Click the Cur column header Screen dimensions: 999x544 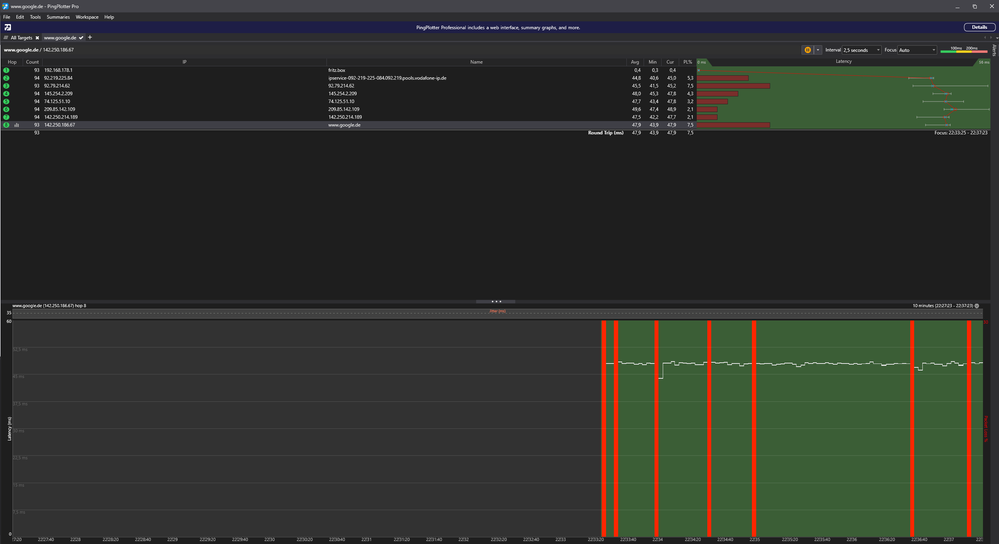coord(670,62)
